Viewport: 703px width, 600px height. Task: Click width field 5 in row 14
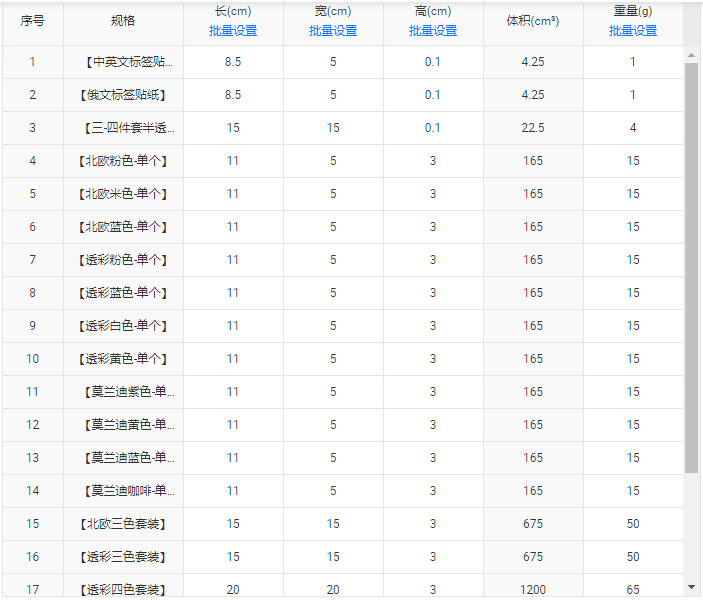[333, 491]
